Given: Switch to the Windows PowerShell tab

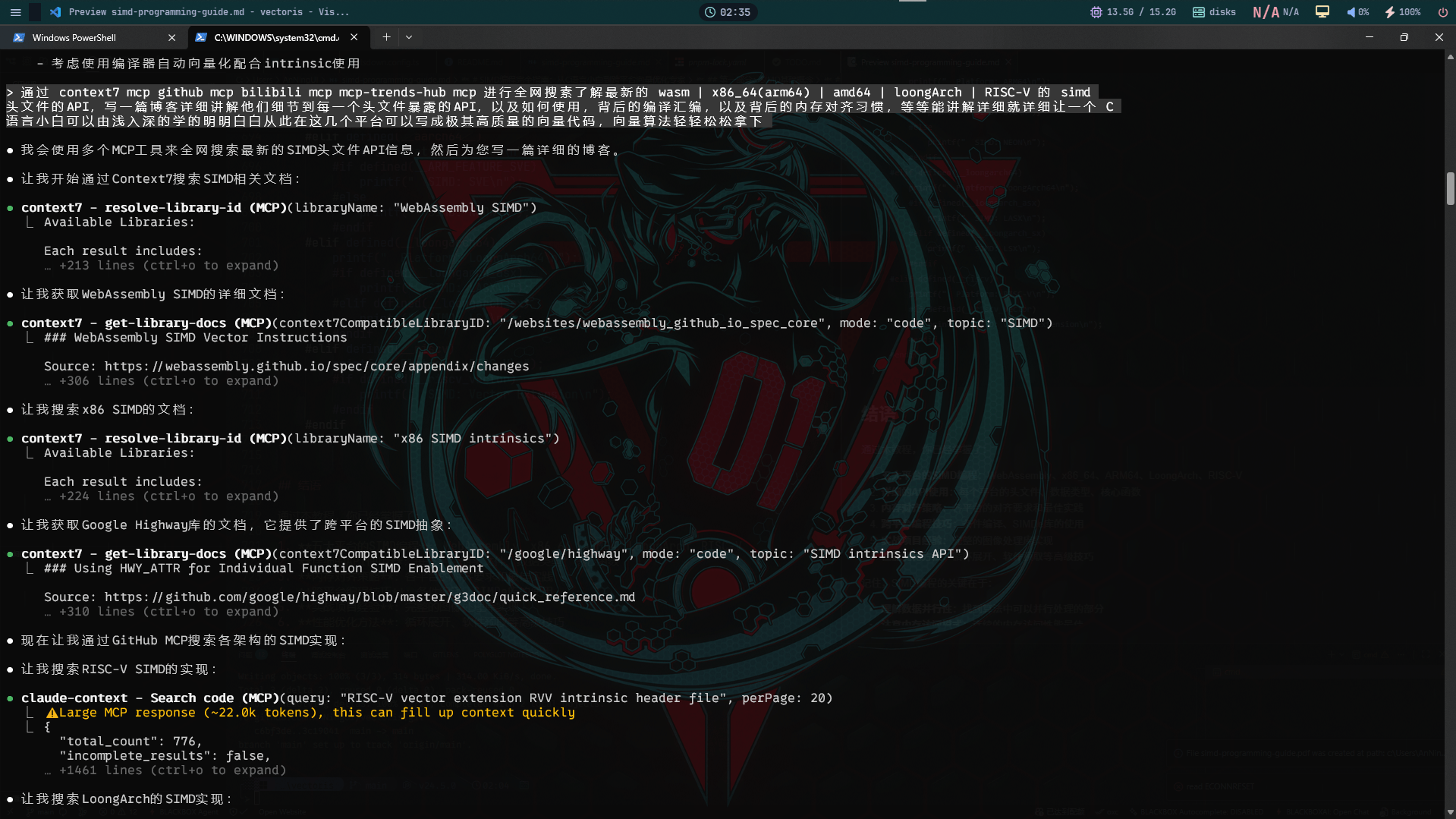Looking at the screenshot, I should [83, 37].
